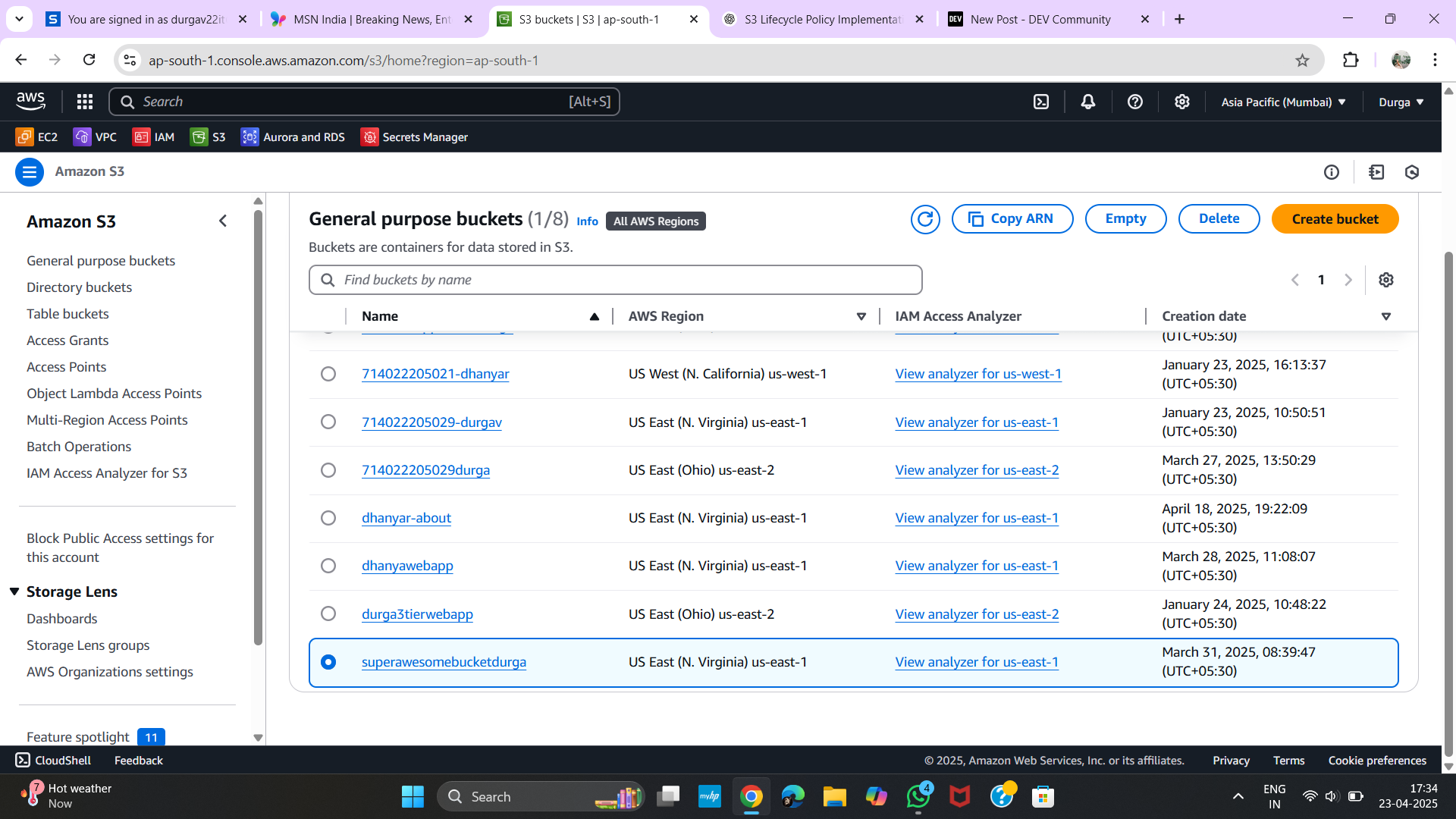Select the dhanyar-about bucket radio button
This screenshot has height=819, width=1456.
tap(328, 518)
